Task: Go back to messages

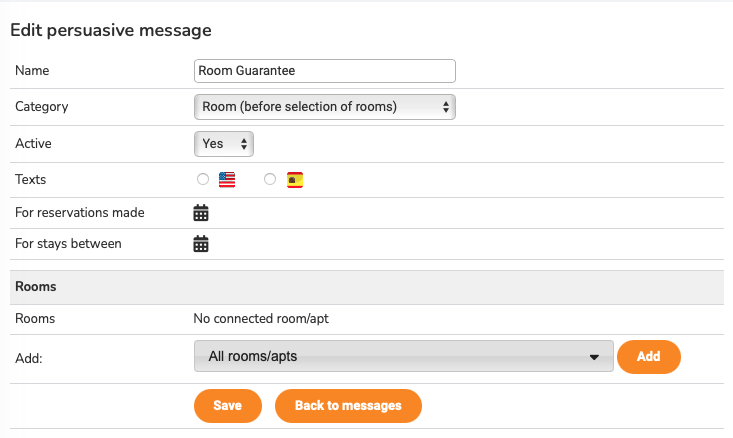Action: click(348, 406)
